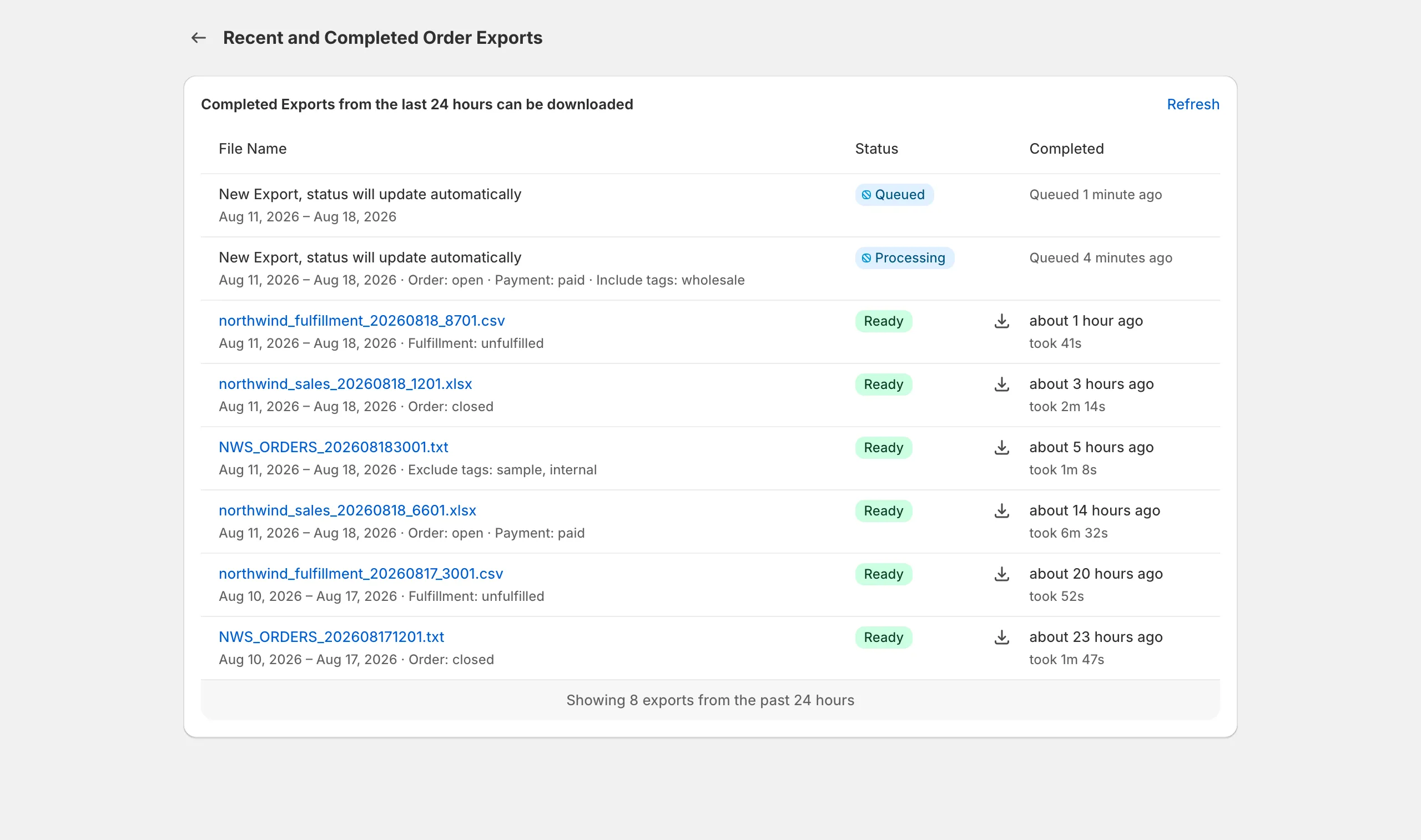Click 'about 3 hours ago' completed time
1421x840 pixels.
(x=1091, y=384)
